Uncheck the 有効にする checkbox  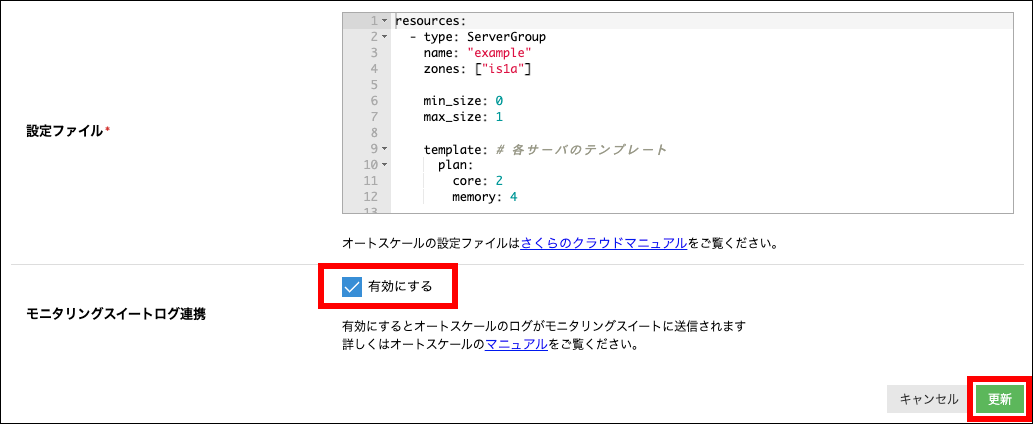click(351, 287)
